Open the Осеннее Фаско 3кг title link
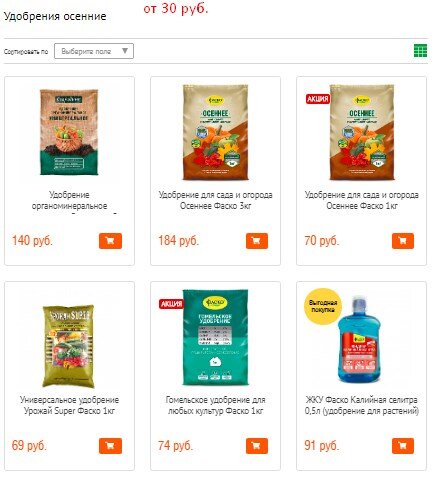This screenshot has width=444, height=479. click(215, 200)
